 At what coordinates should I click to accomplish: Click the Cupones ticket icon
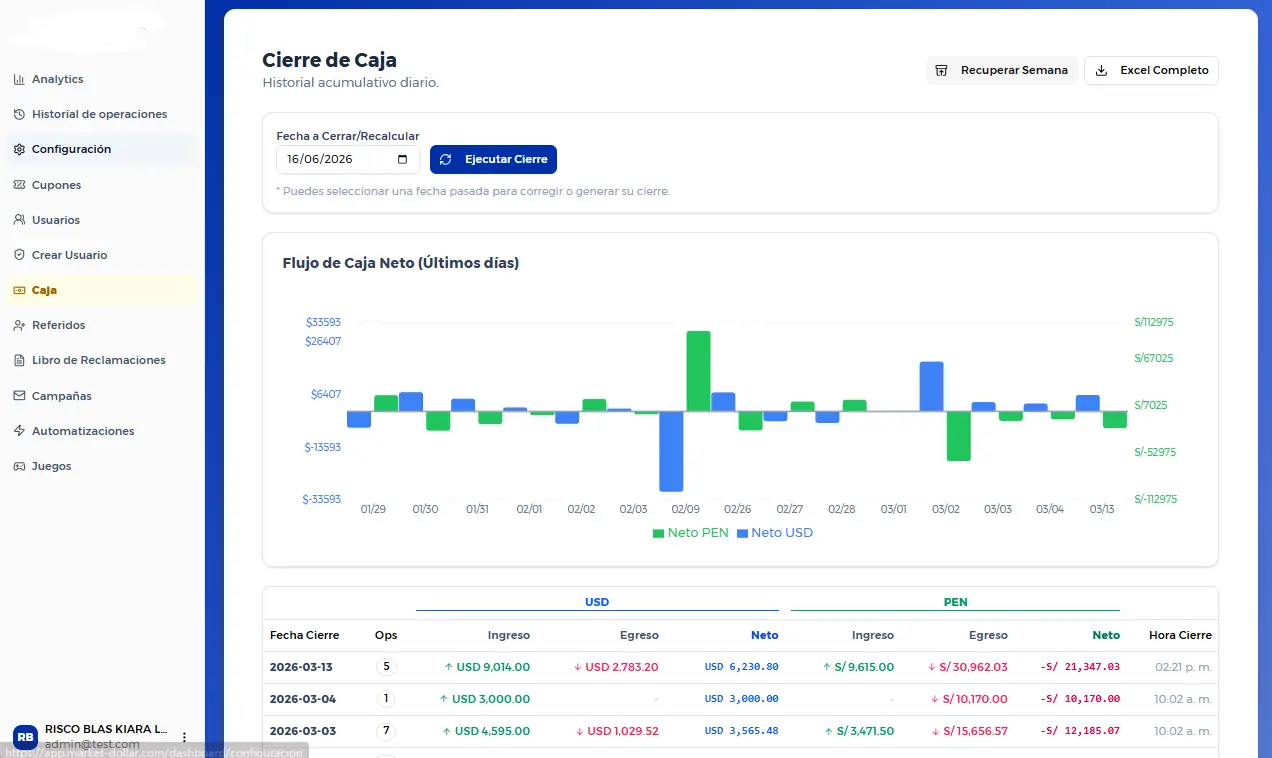19,185
